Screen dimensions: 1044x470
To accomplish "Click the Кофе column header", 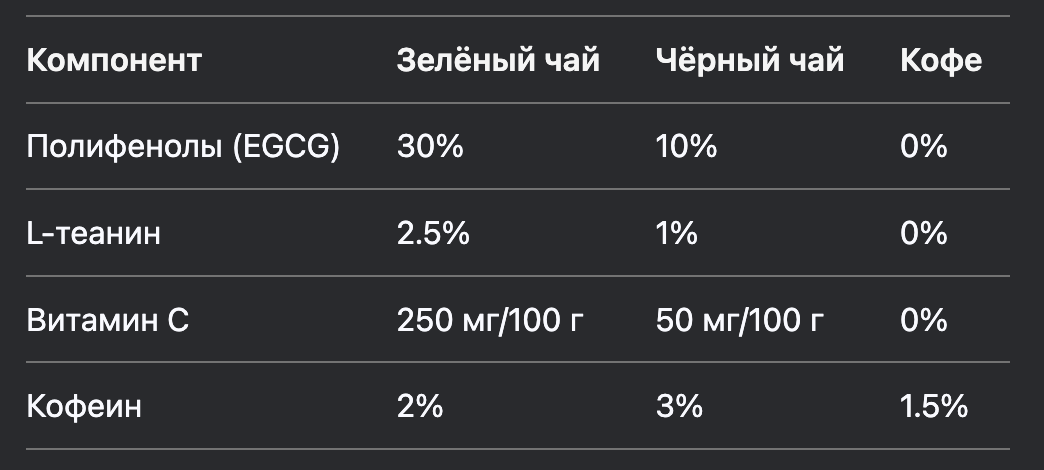I will (x=941, y=60).
